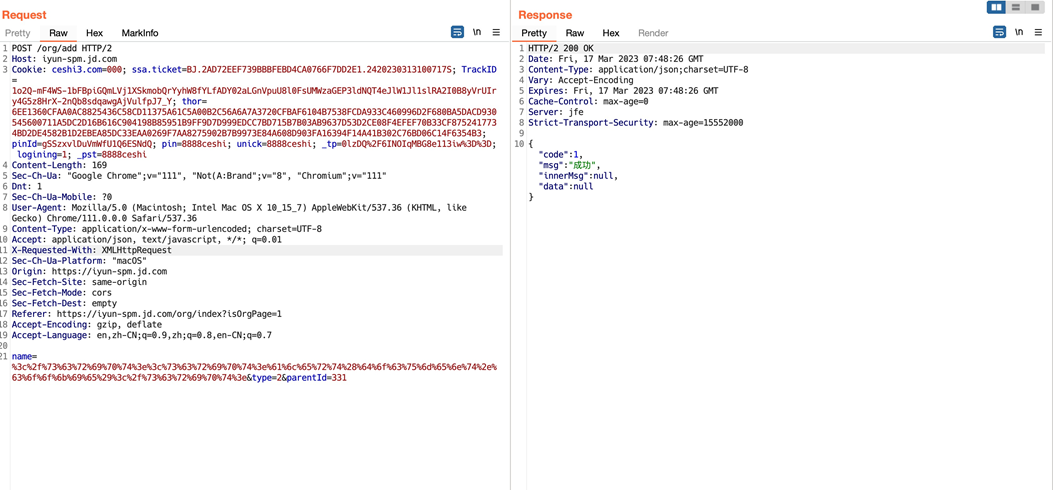This screenshot has height=490, width=1053.
Task: Switch to combined single-pane layout view
Action: point(1035,7)
